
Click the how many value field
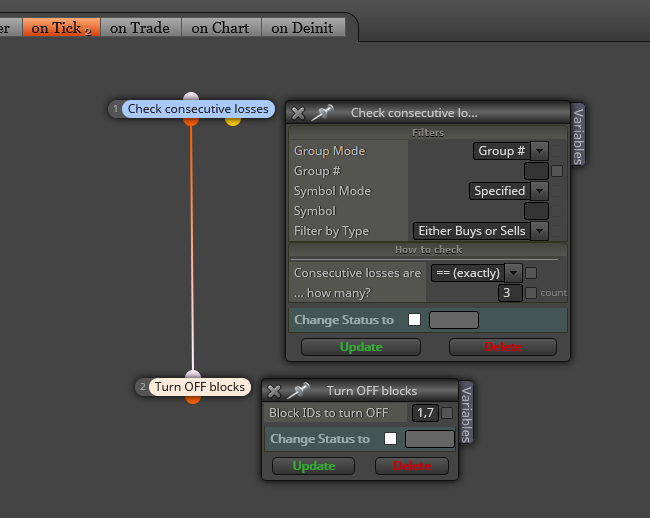click(x=510, y=293)
